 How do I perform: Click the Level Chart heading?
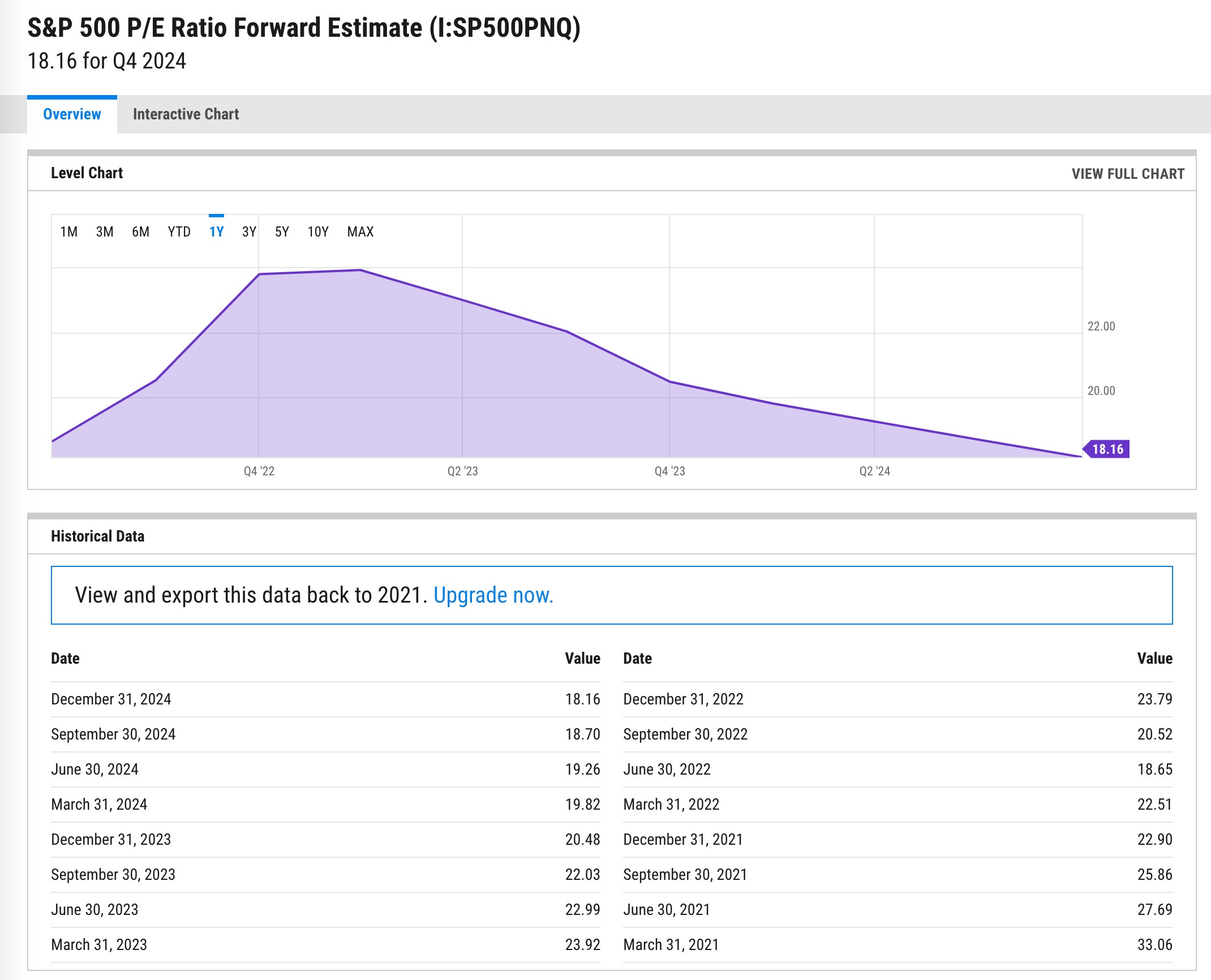click(x=87, y=173)
